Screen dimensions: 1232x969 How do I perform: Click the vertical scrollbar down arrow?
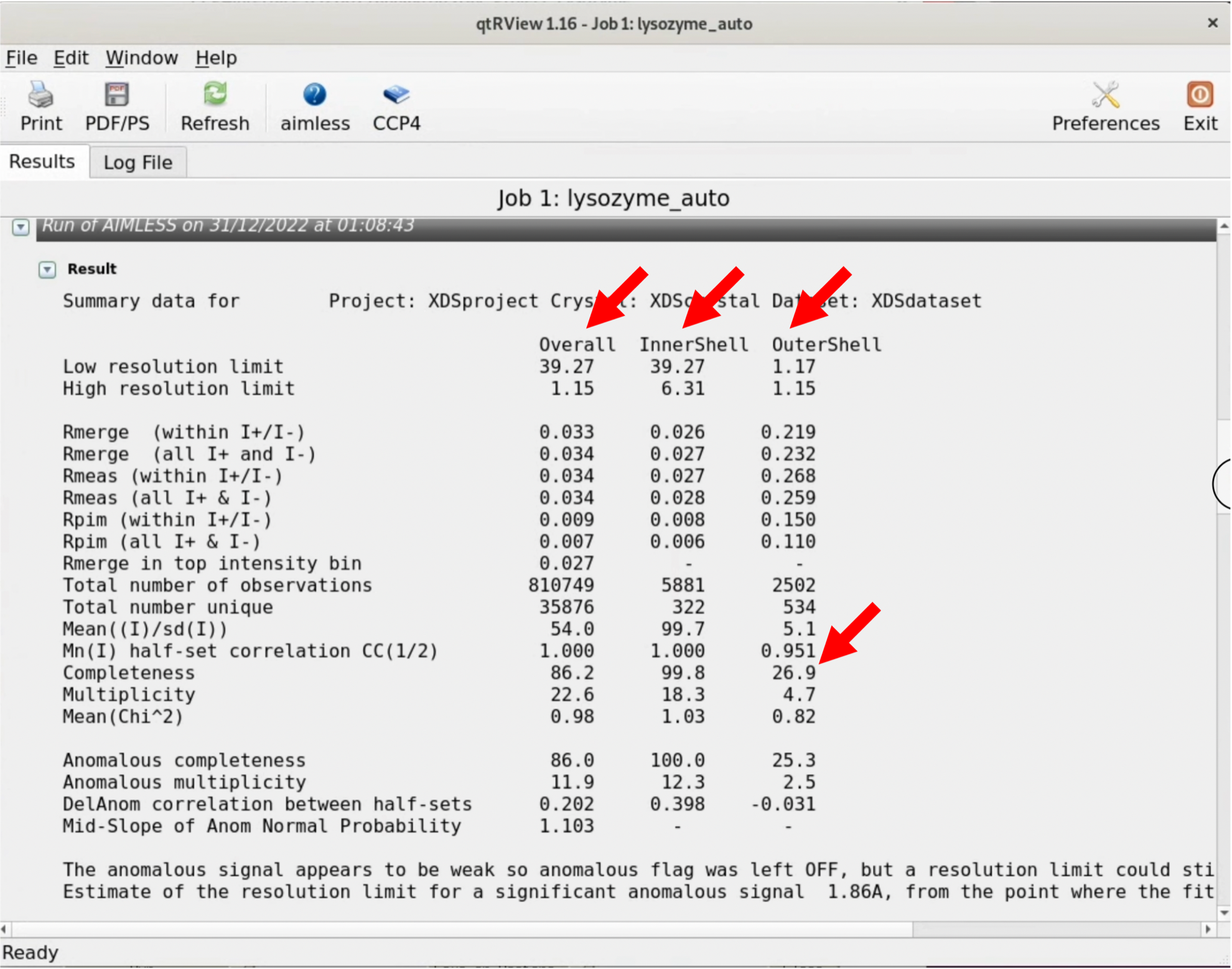pyautogui.click(x=1223, y=913)
